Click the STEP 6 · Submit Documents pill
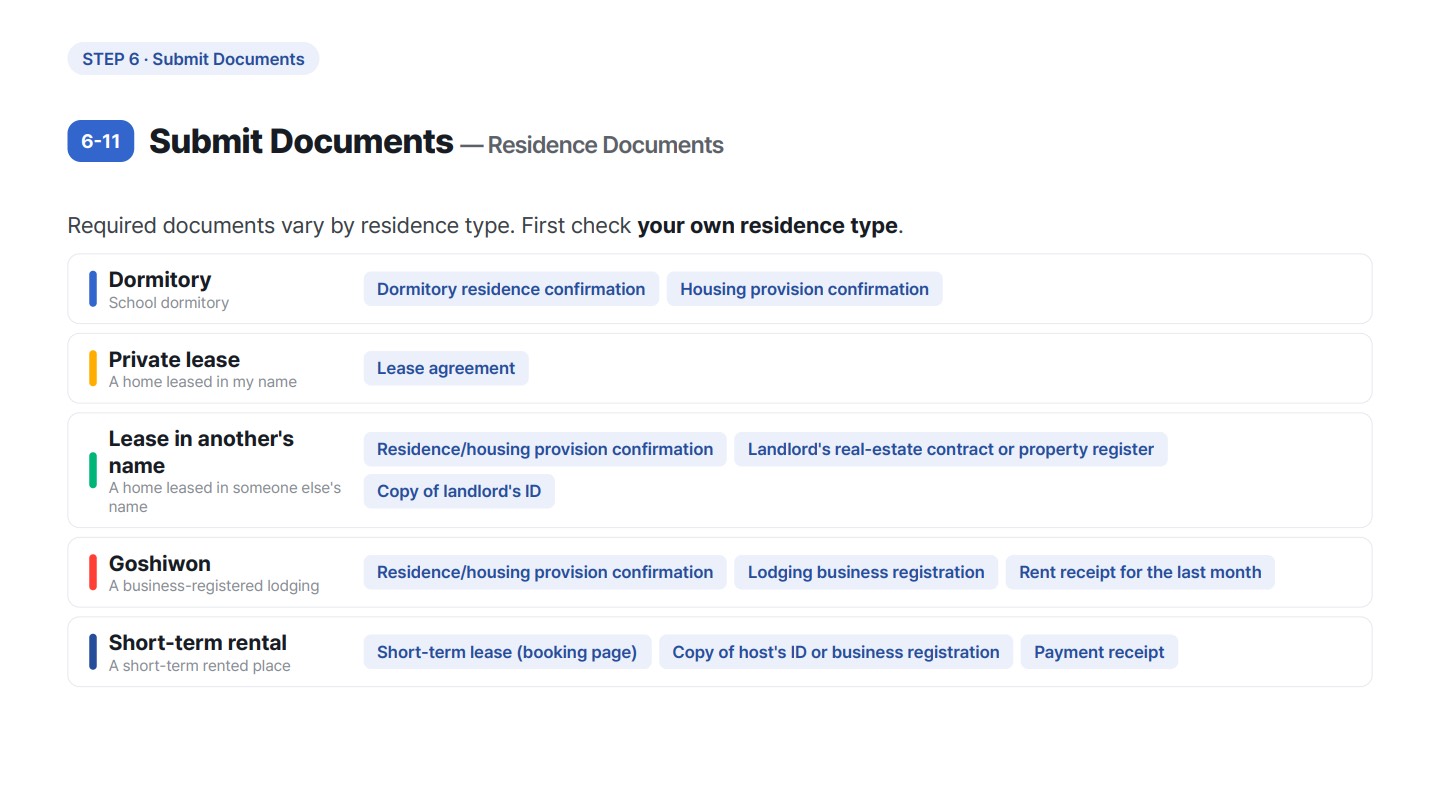1440x810 pixels. [x=193, y=59]
